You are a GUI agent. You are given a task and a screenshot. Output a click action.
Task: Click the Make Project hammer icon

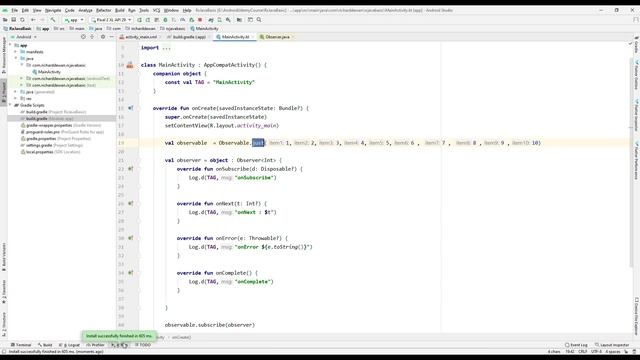53,20
